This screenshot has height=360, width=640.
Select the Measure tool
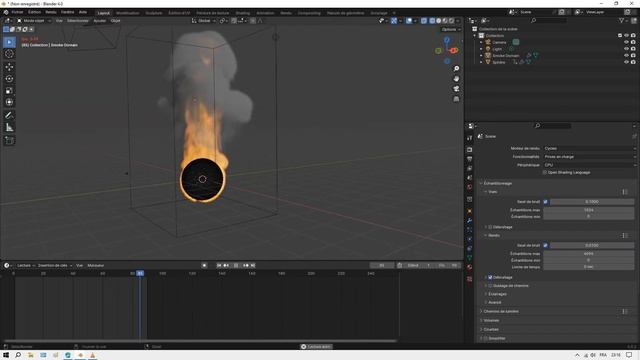coord(9,127)
